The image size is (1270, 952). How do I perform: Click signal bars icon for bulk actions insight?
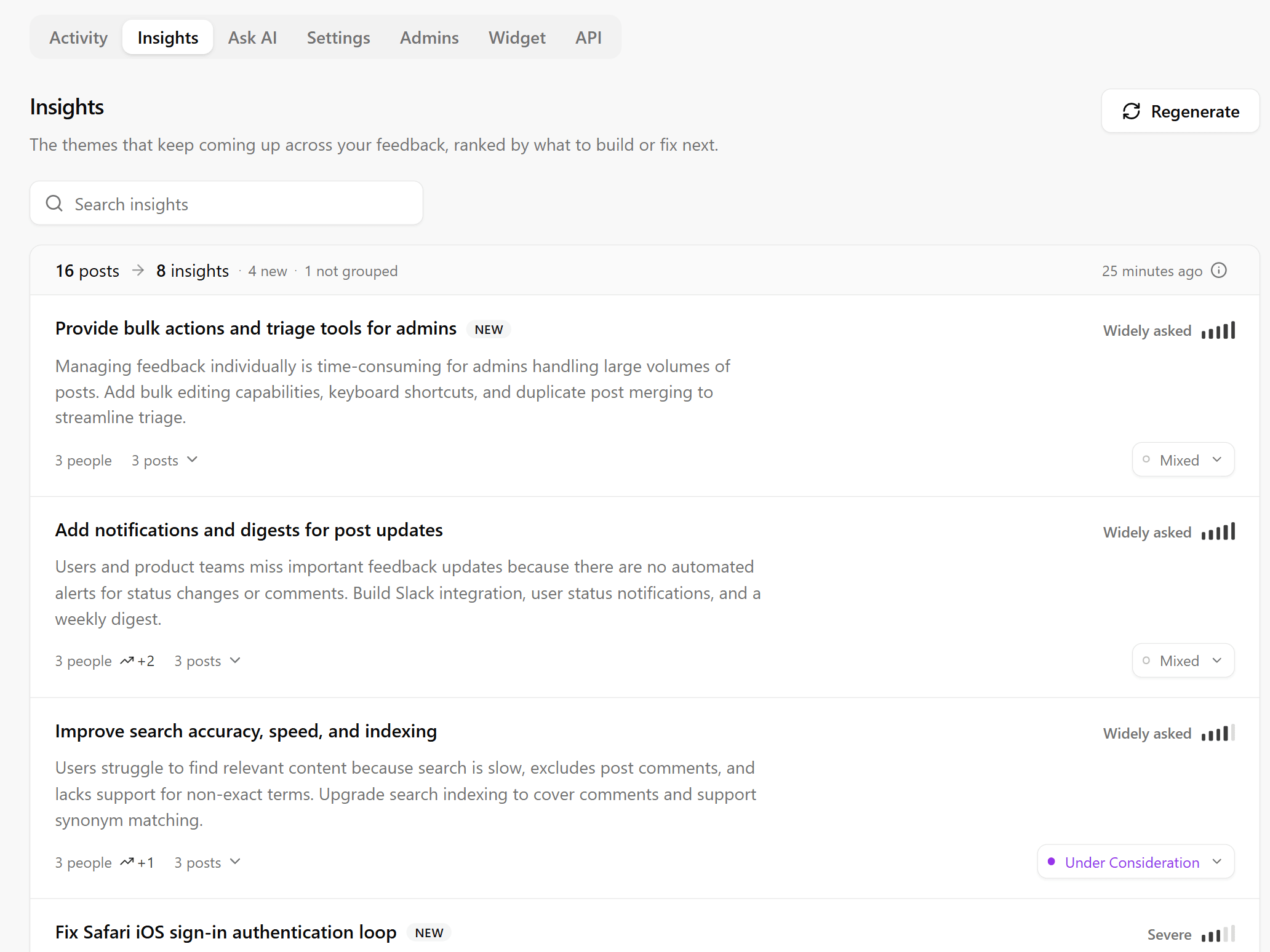(x=1218, y=331)
